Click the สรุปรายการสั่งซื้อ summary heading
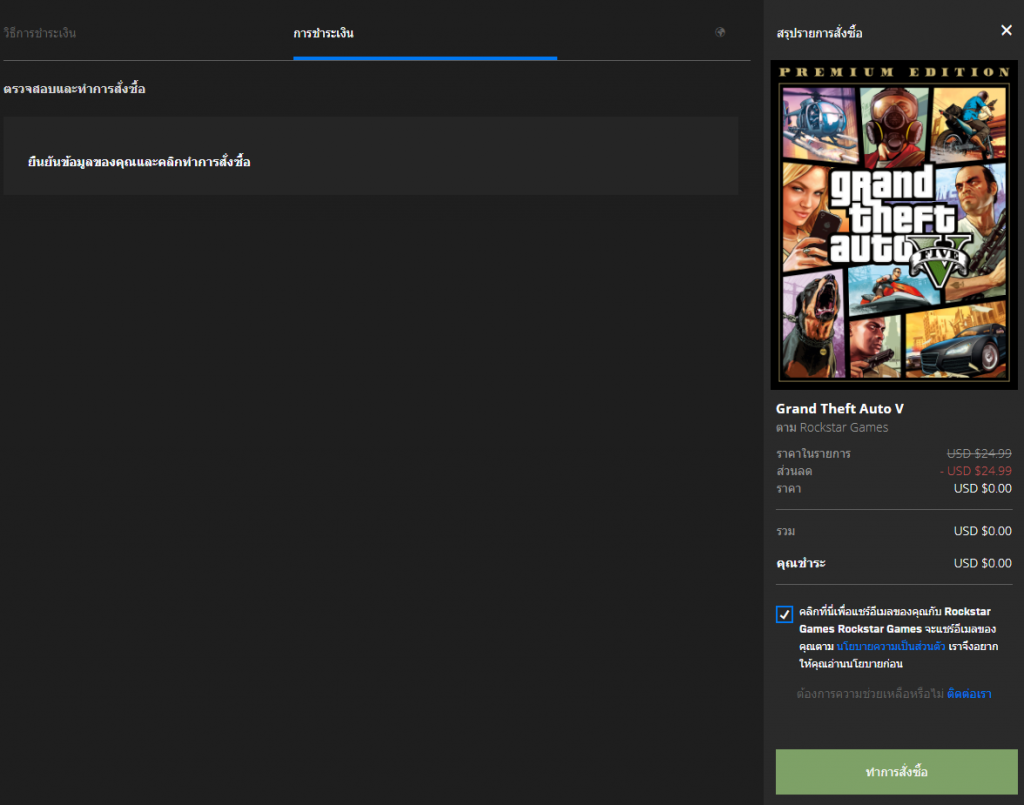Viewport: 1024px width, 805px height. click(819, 33)
